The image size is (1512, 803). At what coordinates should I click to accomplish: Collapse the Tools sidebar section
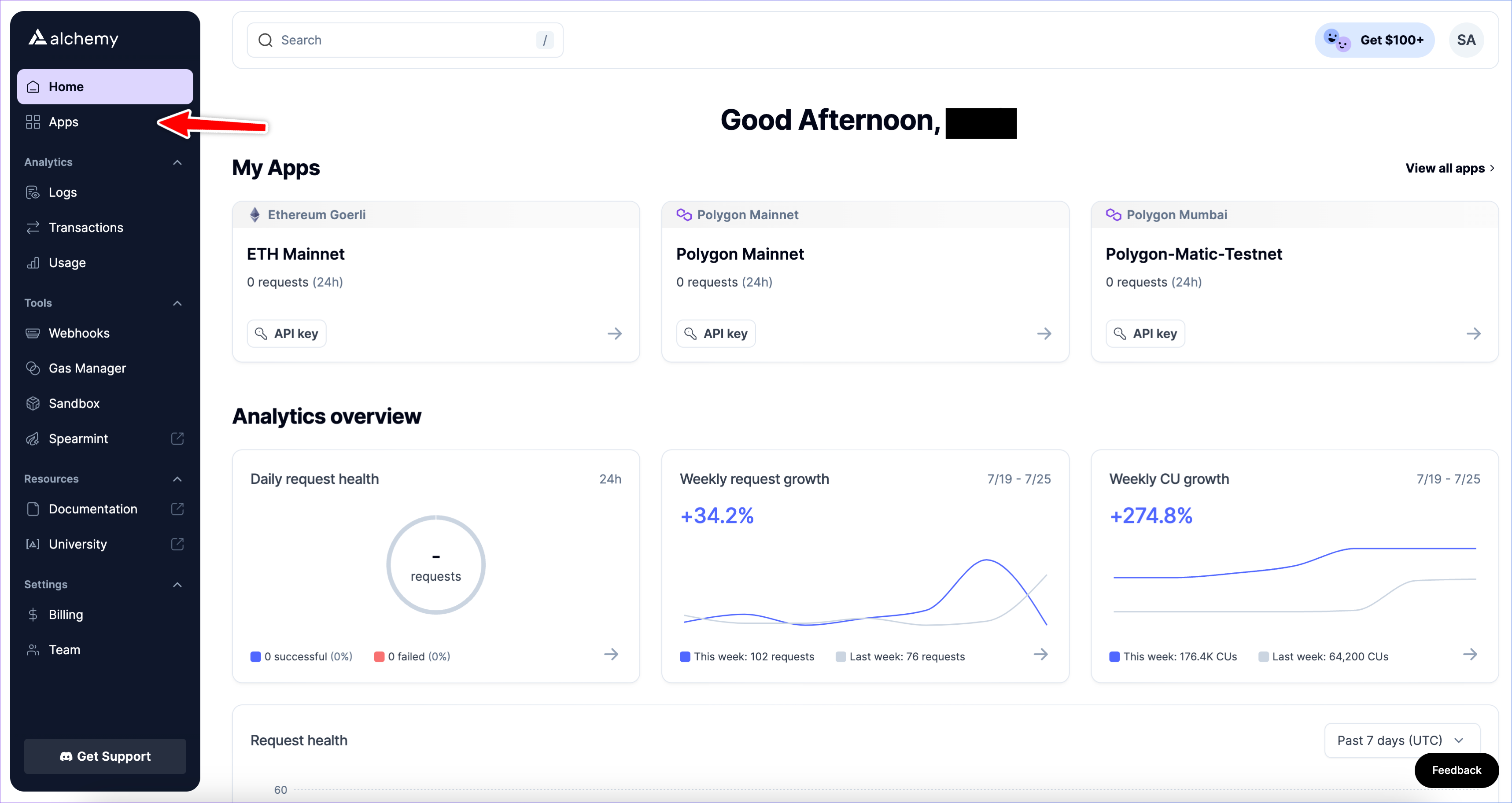coord(177,303)
